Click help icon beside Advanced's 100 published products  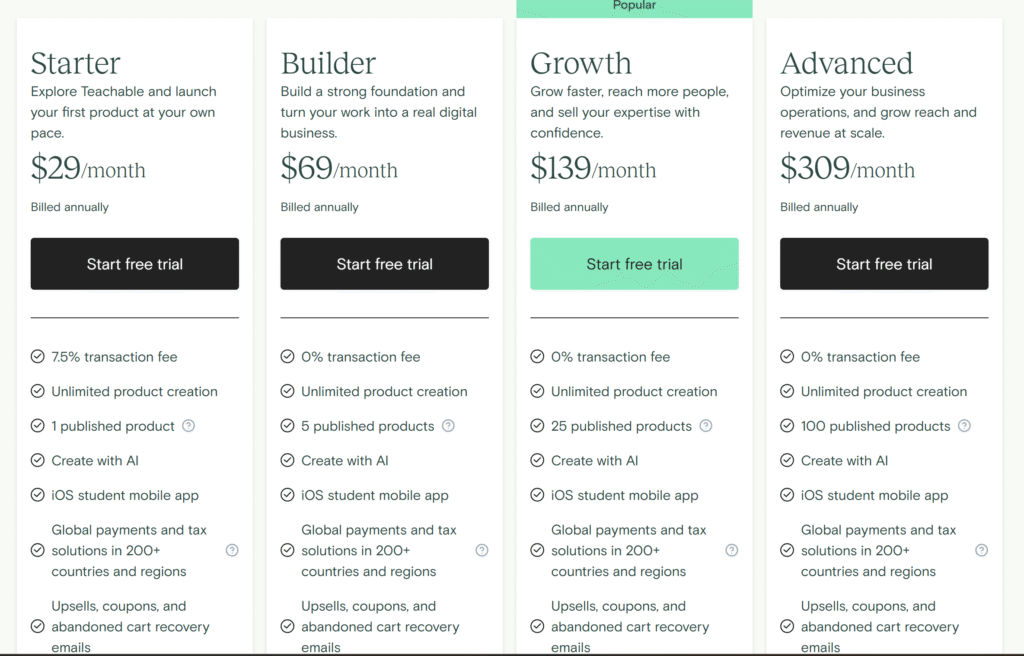tap(964, 426)
